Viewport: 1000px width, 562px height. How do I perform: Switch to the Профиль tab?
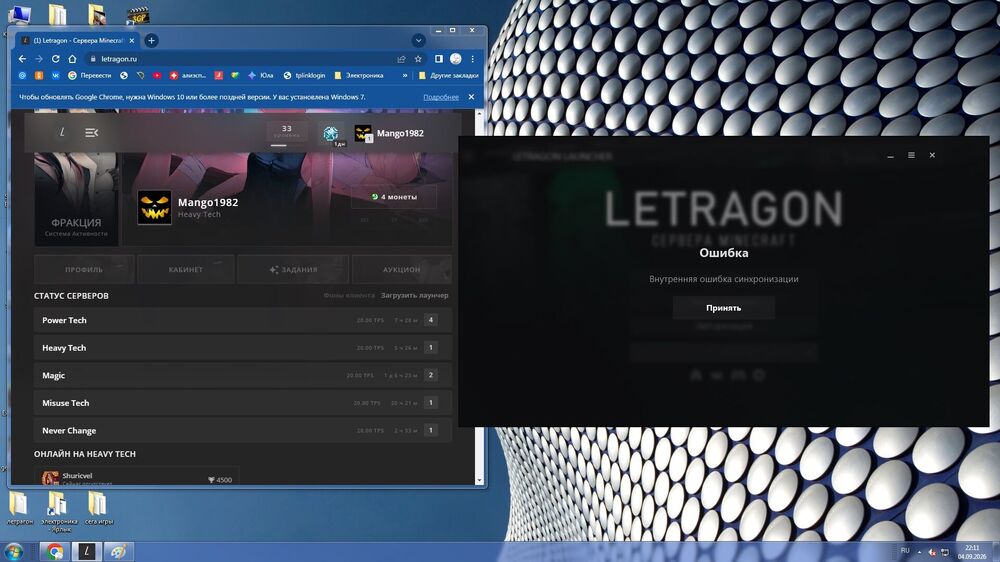84,269
